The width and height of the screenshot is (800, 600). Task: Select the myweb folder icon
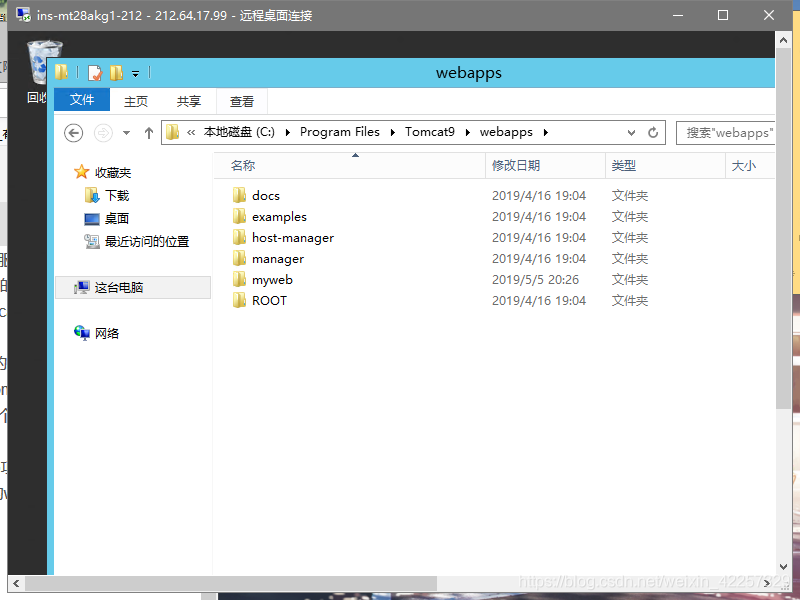(239, 280)
